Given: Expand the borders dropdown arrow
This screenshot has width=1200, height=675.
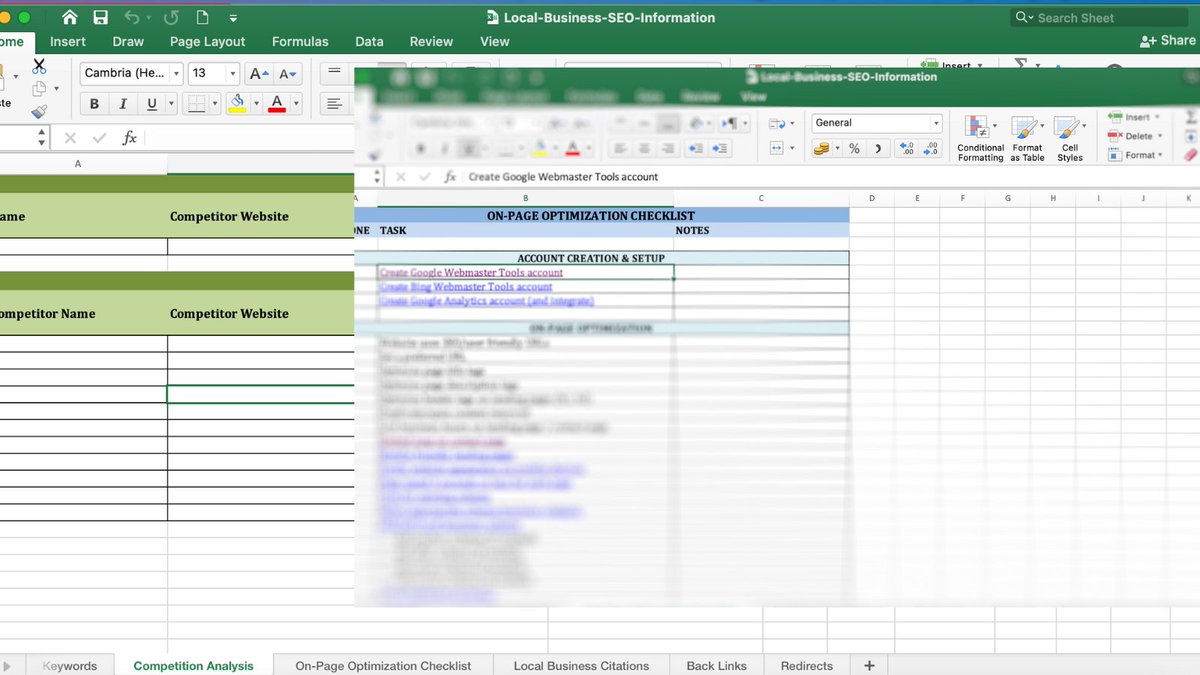Looking at the screenshot, I should [x=214, y=104].
